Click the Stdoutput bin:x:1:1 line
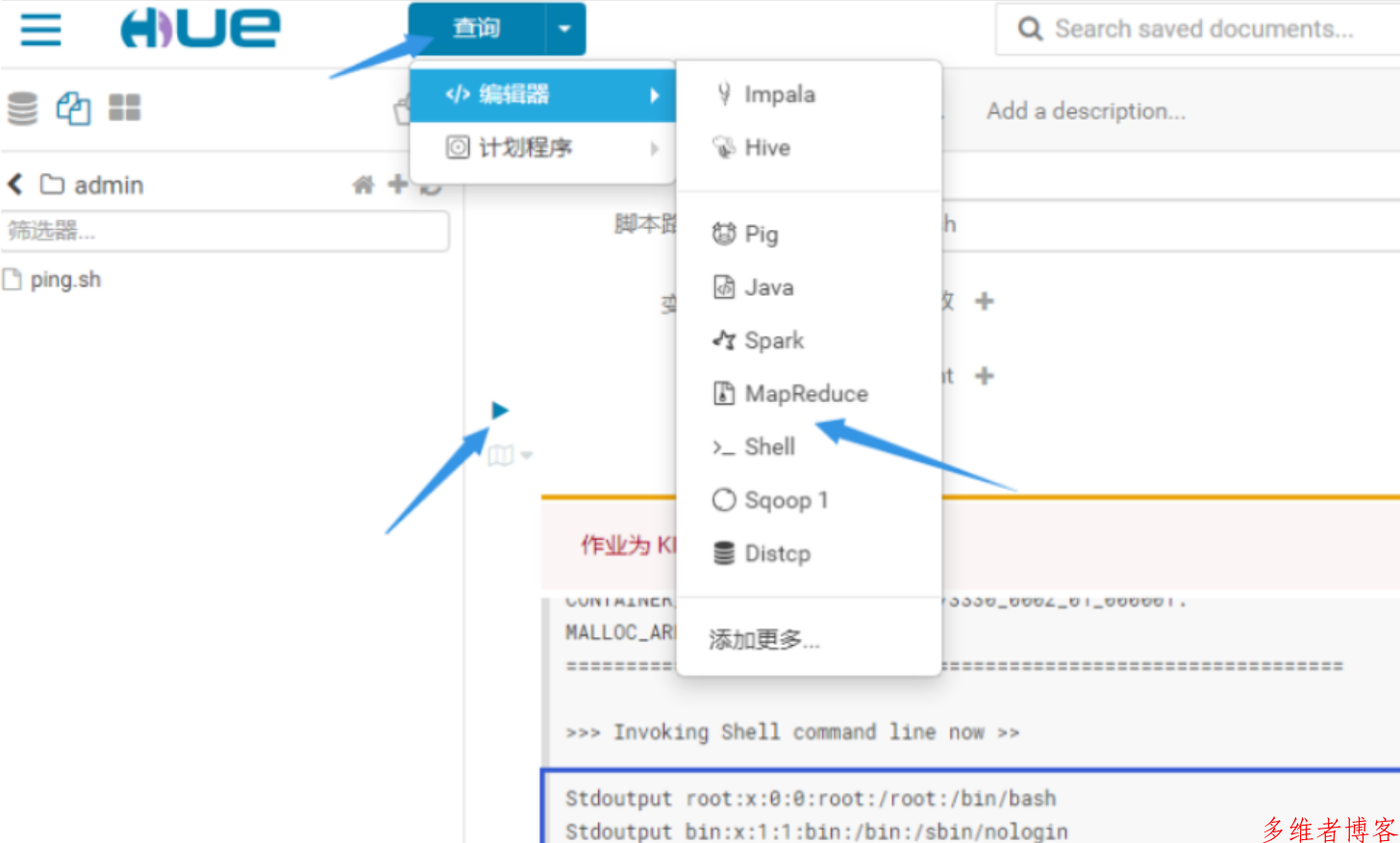 816,831
